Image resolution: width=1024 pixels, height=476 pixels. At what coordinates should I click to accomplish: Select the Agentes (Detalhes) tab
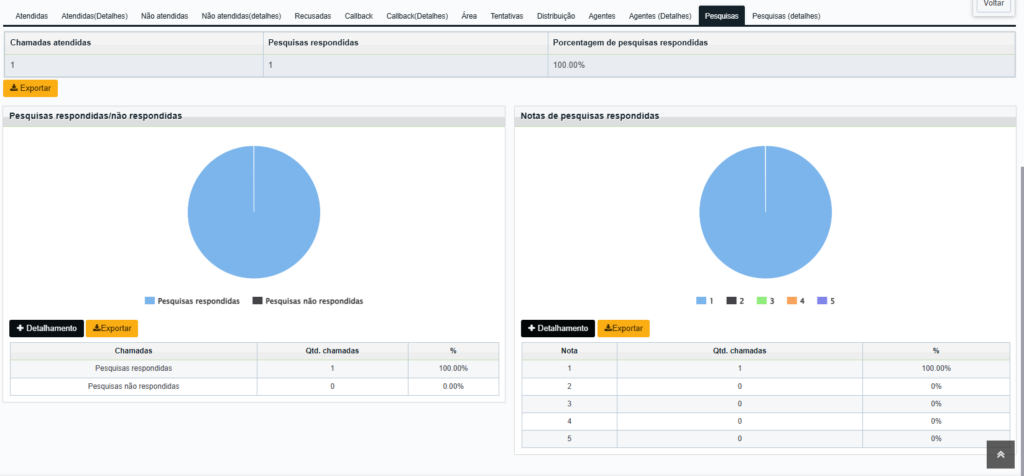[660, 16]
